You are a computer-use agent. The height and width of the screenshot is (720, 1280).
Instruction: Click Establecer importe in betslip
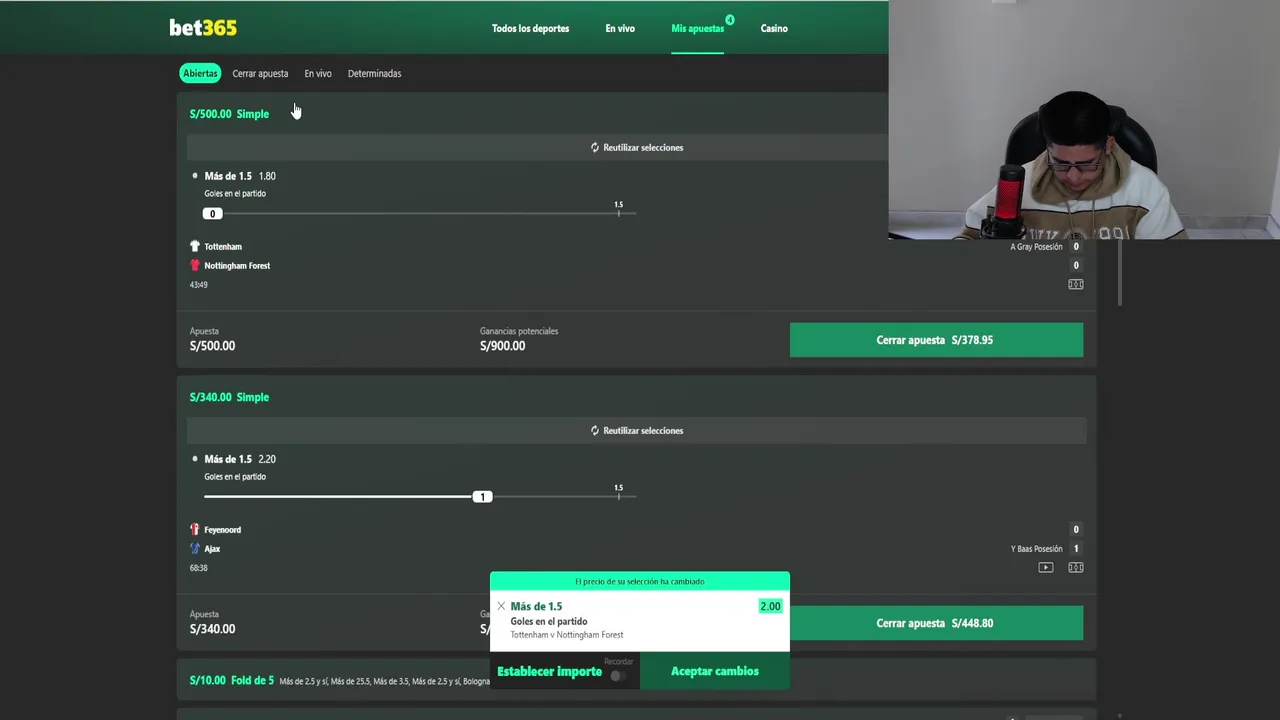point(549,671)
